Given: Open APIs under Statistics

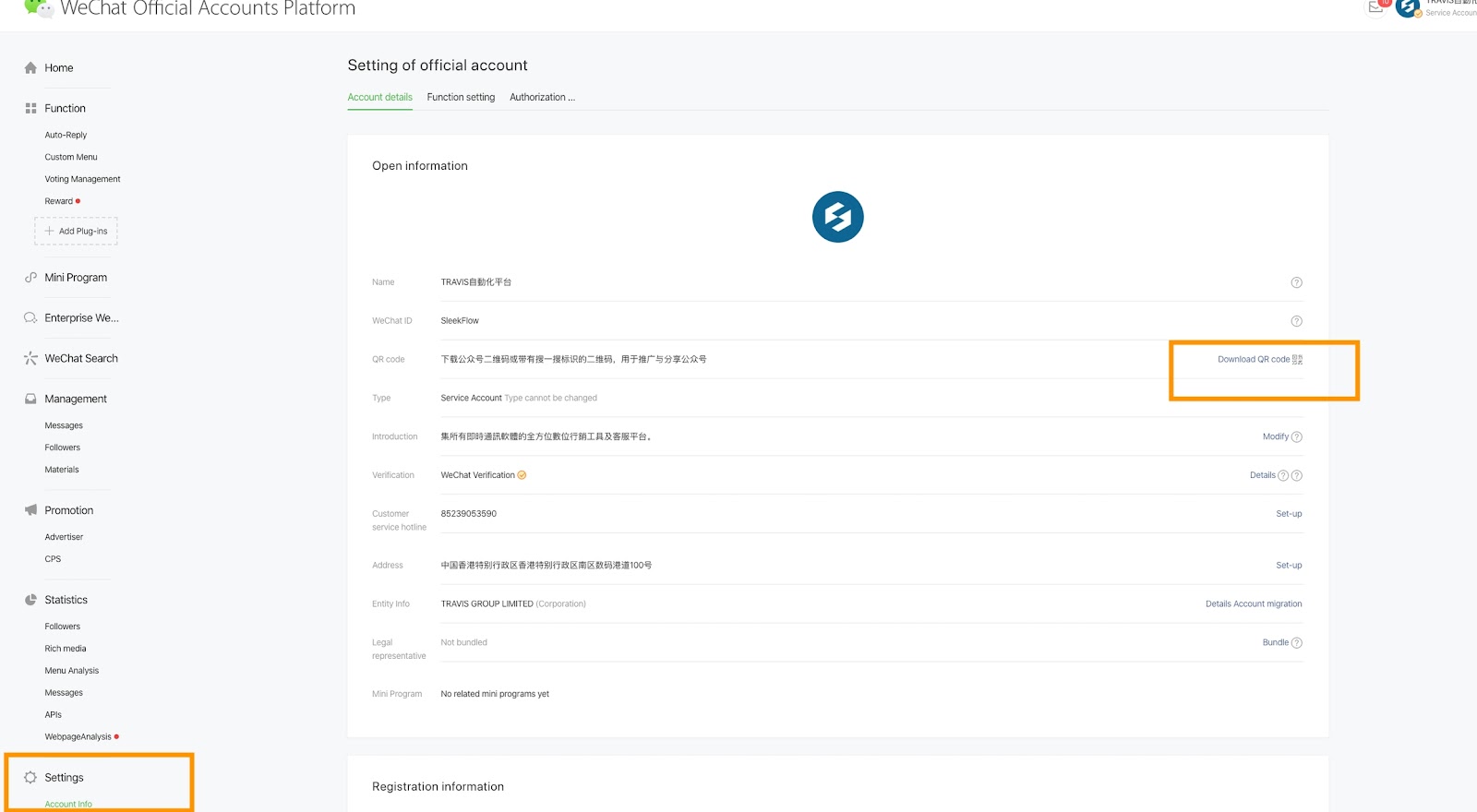Looking at the screenshot, I should [x=54, y=715].
